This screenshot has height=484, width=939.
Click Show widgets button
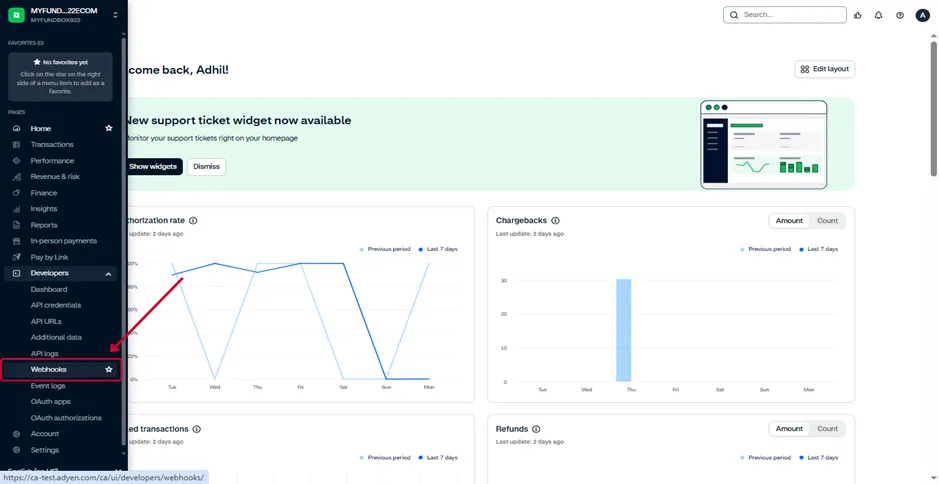point(153,167)
